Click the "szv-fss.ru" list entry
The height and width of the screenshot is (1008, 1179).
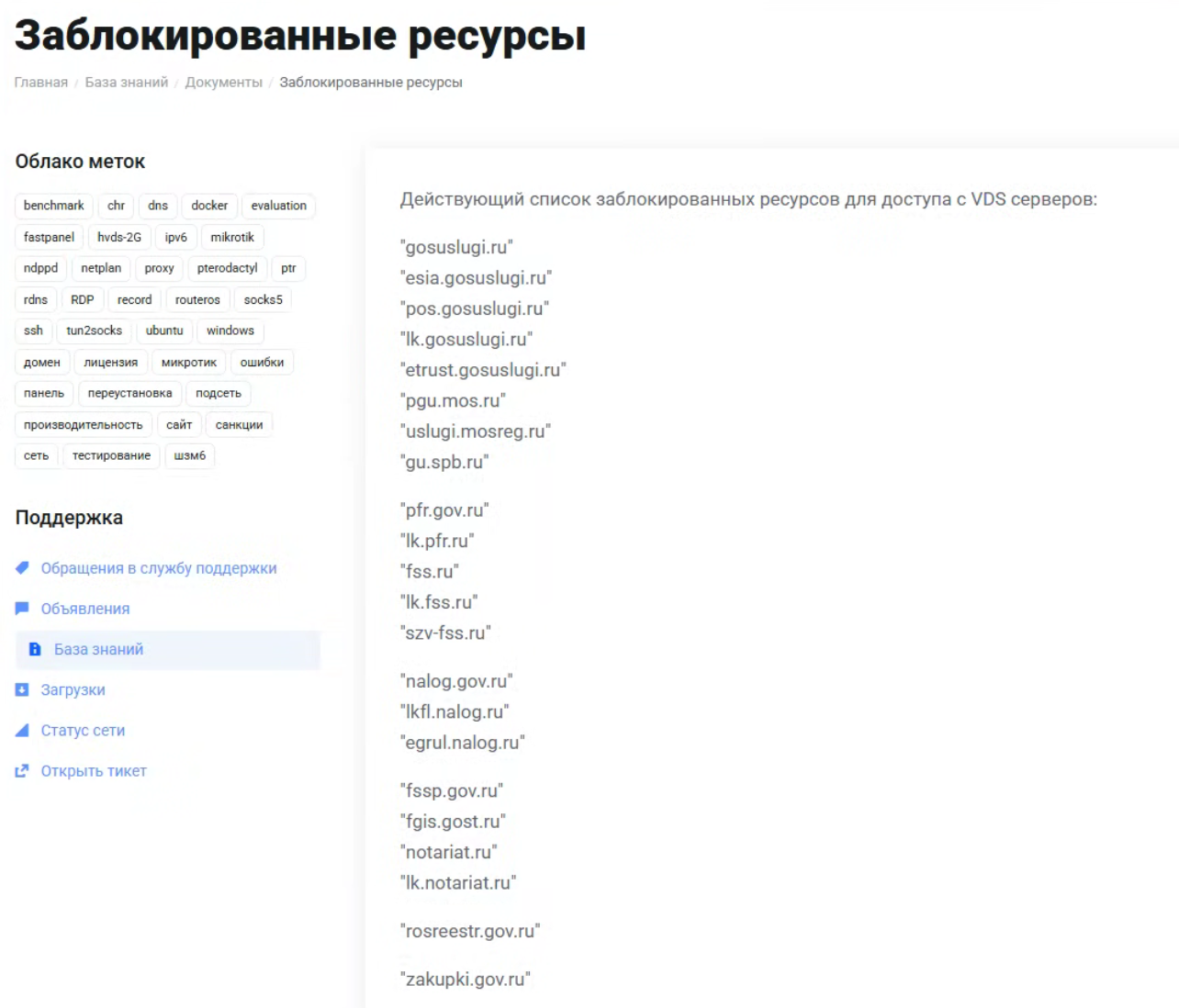(445, 633)
